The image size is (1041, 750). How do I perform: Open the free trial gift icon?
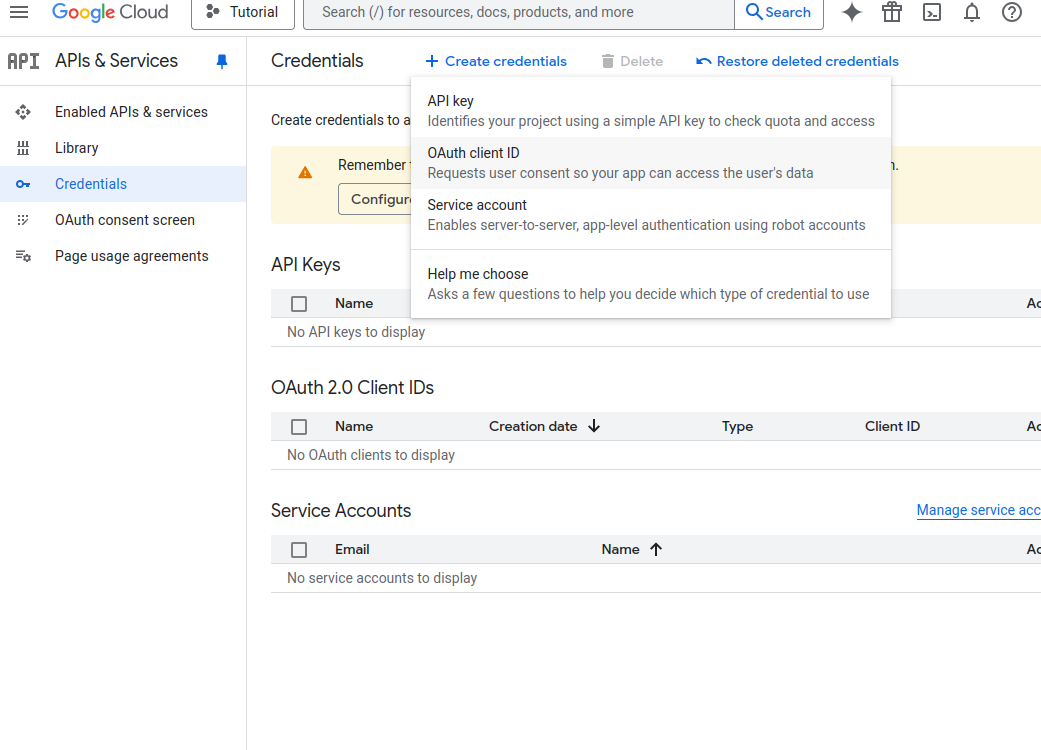[x=892, y=12]
